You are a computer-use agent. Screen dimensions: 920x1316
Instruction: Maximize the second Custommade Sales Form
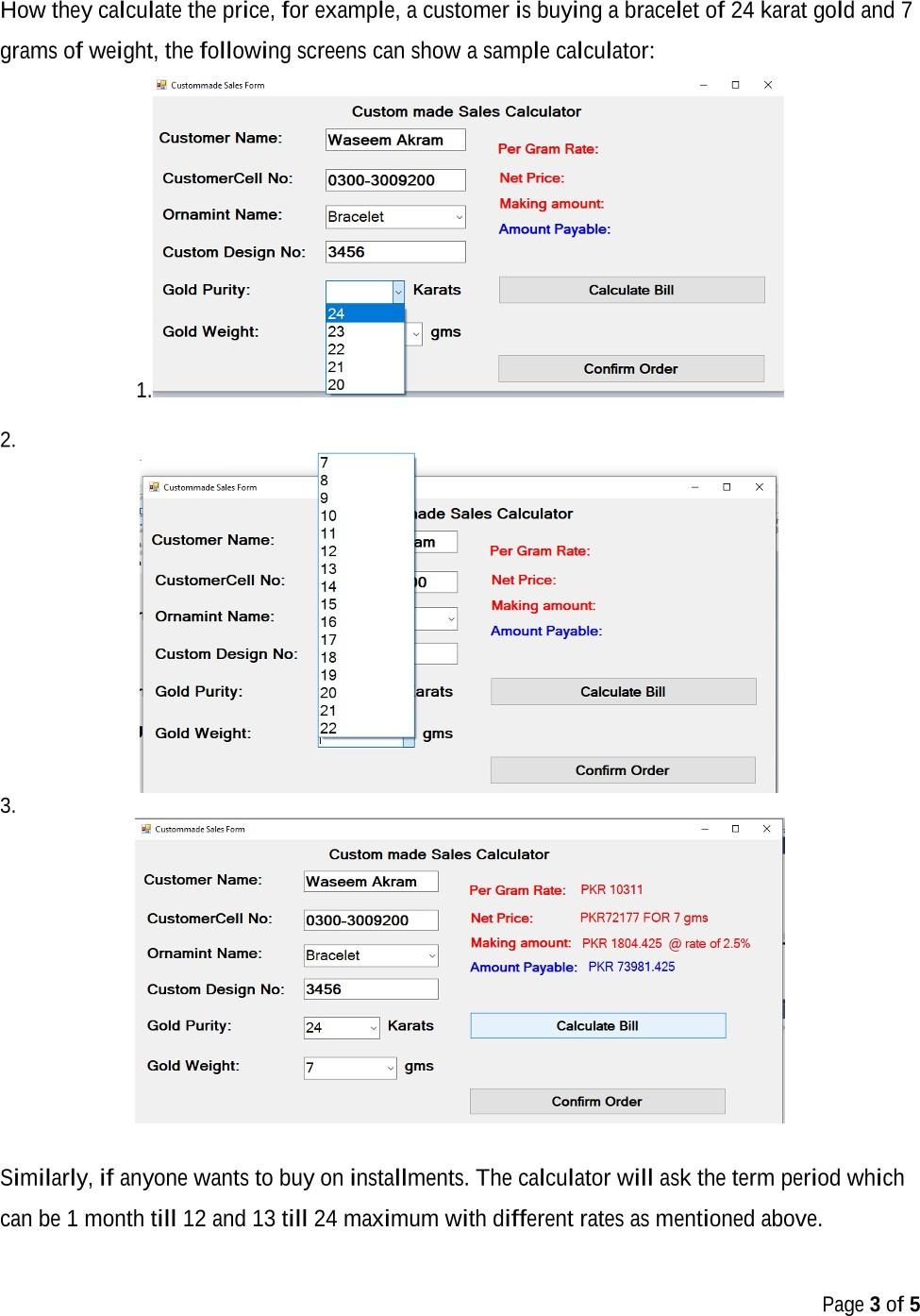click(727, 487)
